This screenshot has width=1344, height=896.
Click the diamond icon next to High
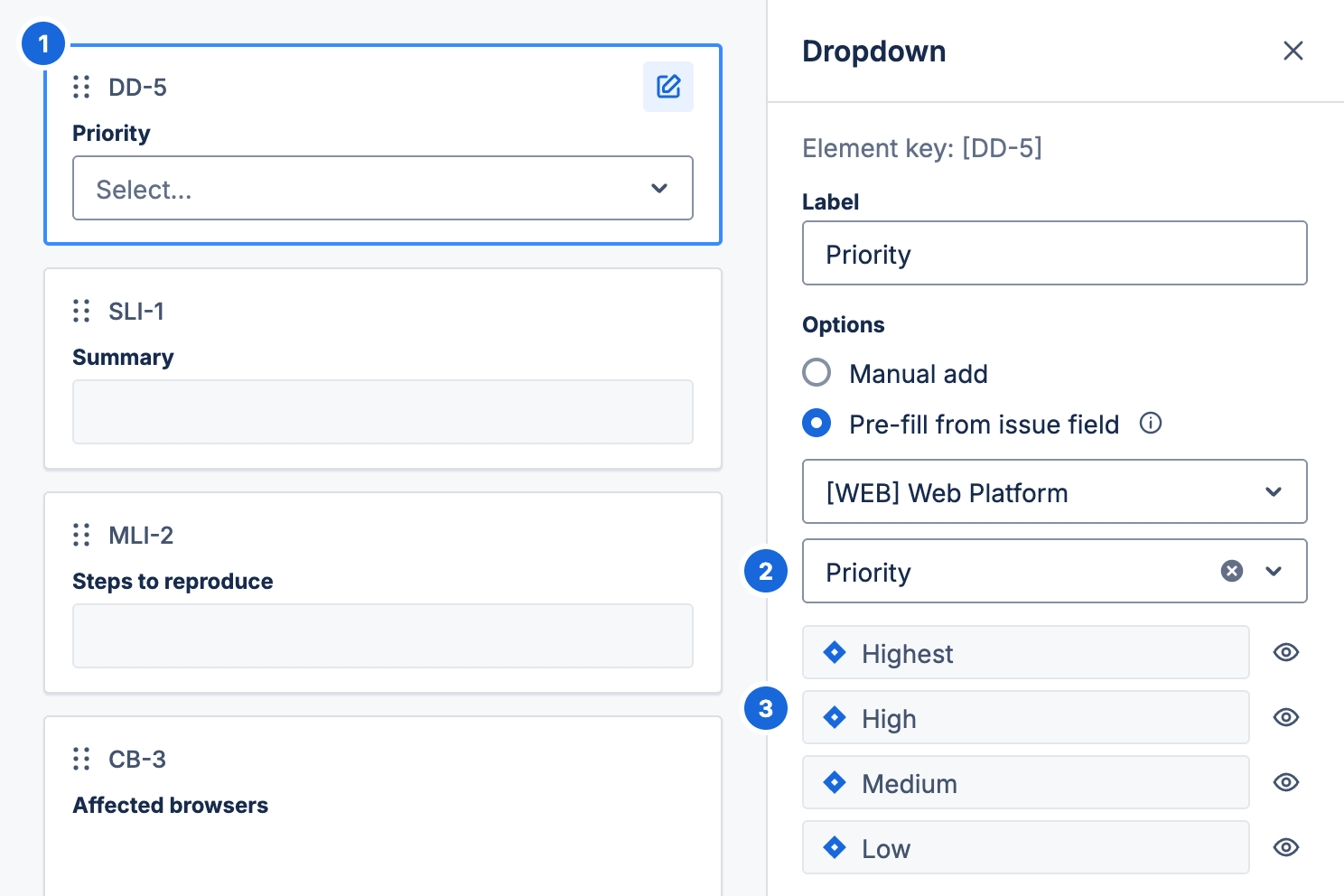835,717
